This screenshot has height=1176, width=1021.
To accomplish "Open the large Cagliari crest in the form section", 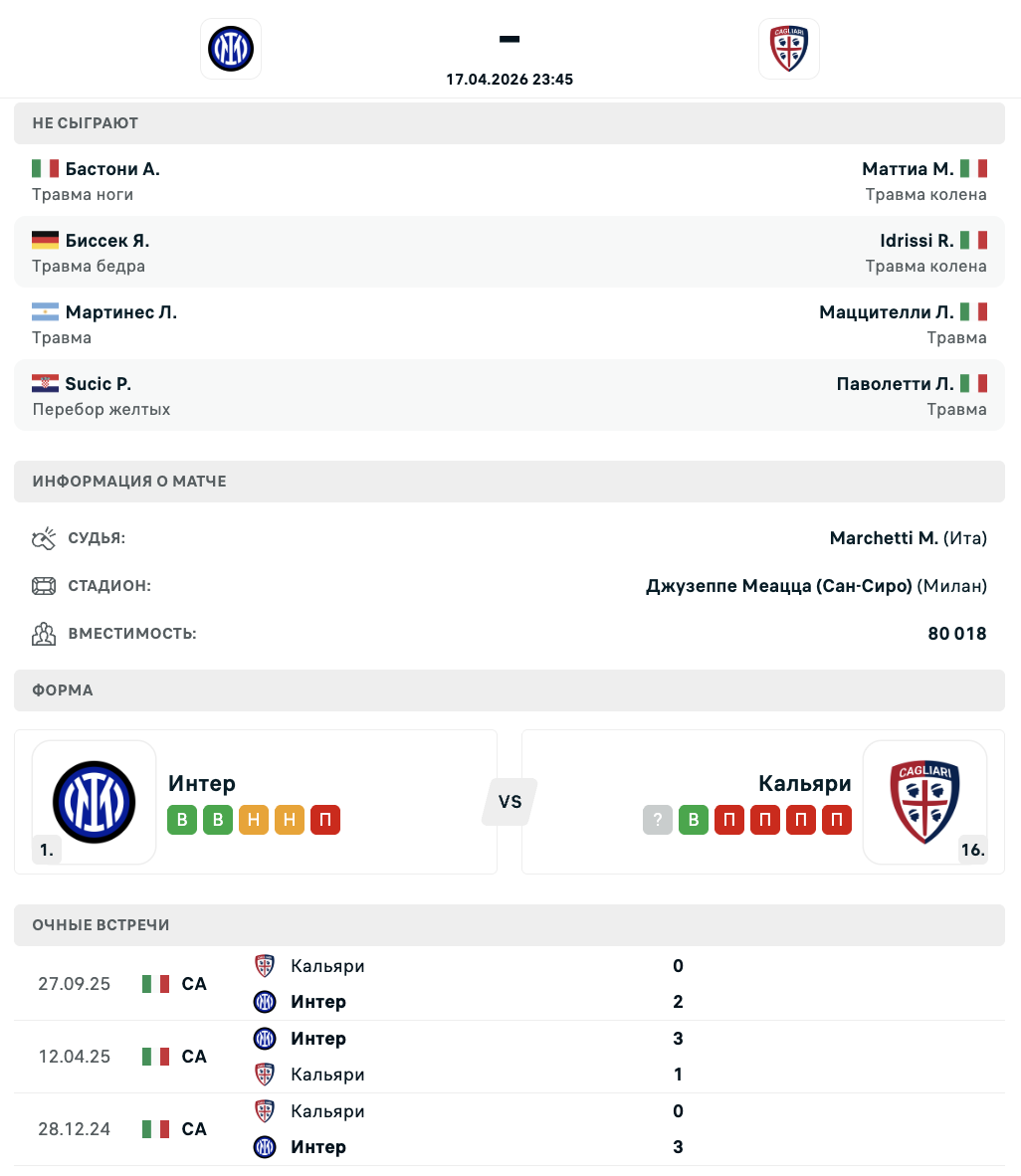I will [x=924, y=802].
